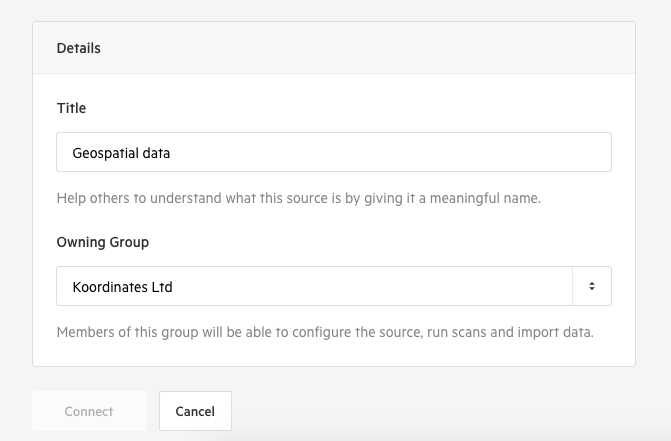Click the Connect button
Image resolution: width=671 pixels, height=441 pixels.
click(x=89, y=411)
